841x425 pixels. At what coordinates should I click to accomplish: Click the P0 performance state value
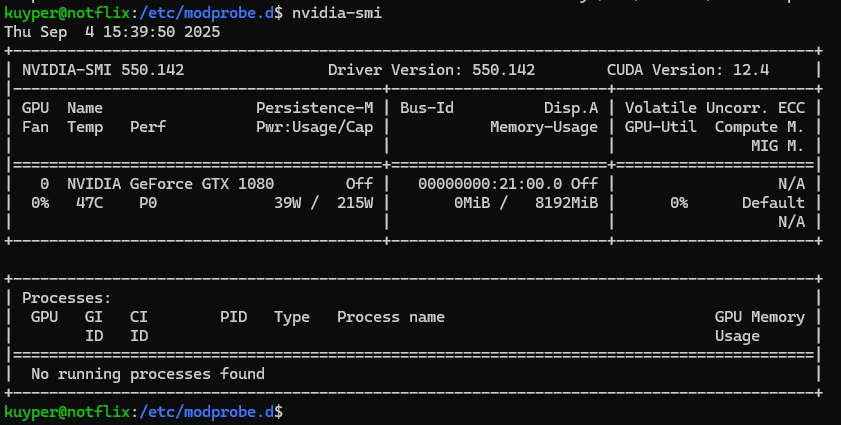click(148, 203)
